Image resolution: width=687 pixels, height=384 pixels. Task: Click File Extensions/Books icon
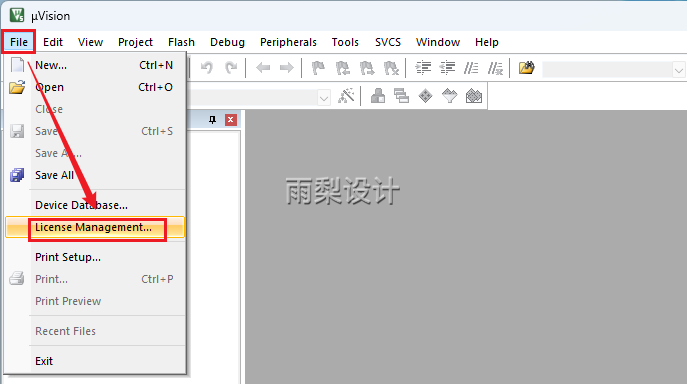pyautogui.click(x=378, y=96)
